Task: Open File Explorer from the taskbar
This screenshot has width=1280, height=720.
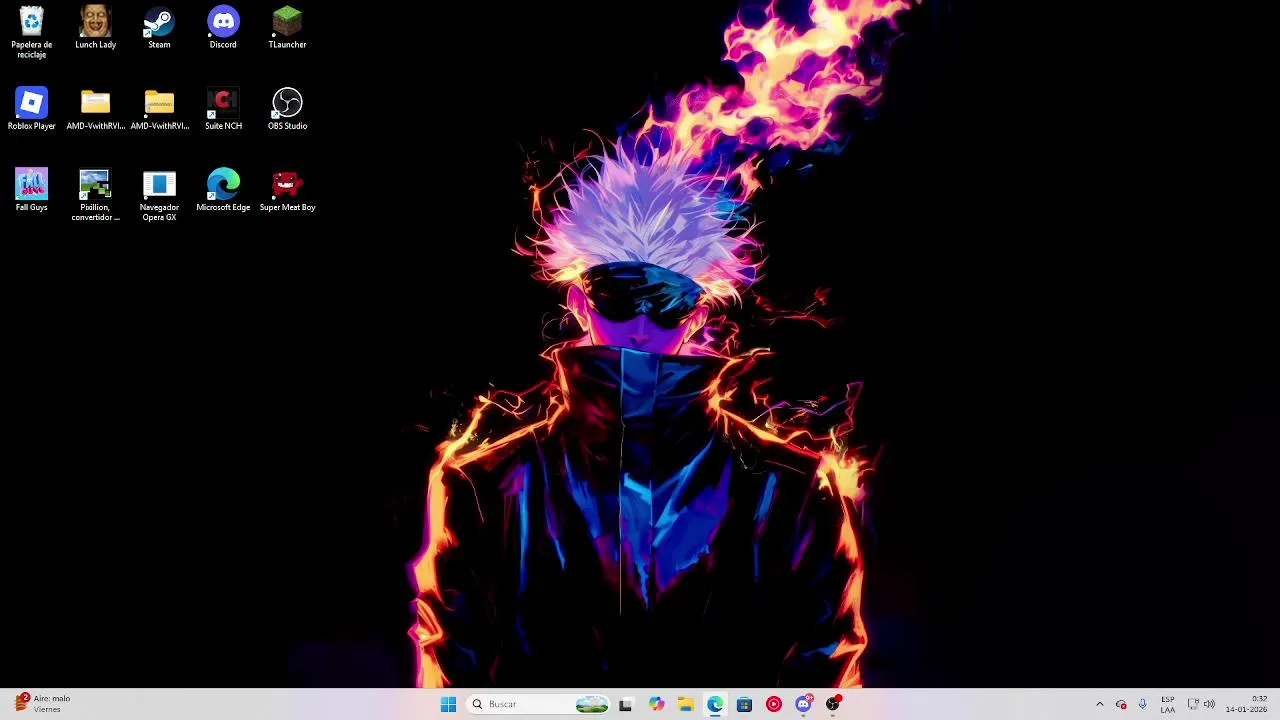Action: (685, 704)
